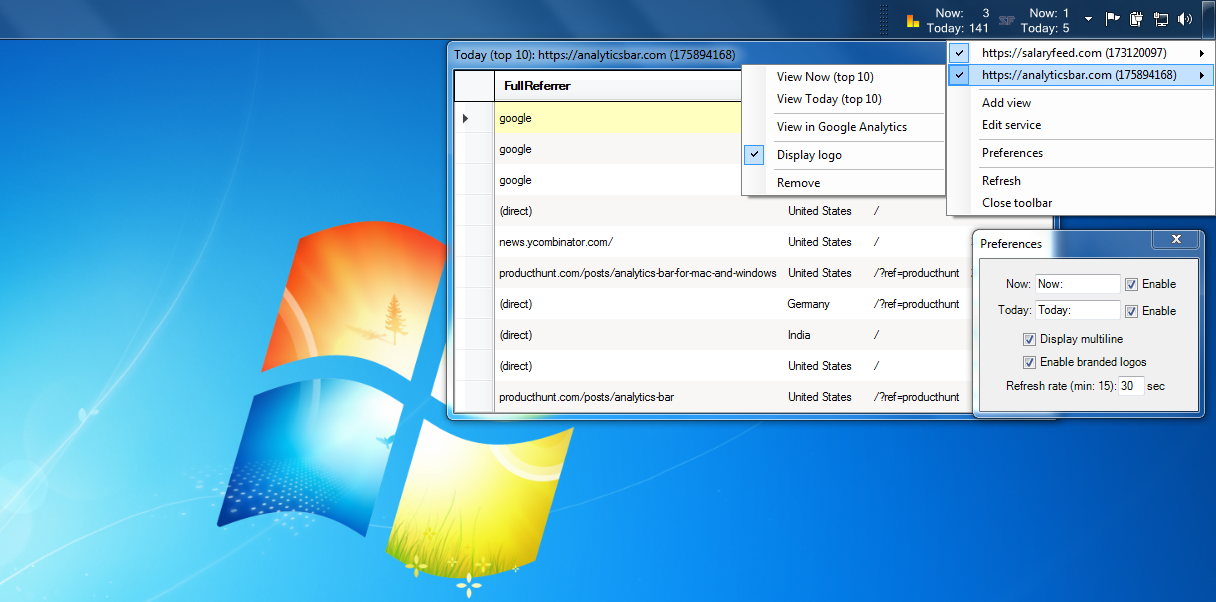
Task: Select the row arrow beside first google entry
Action: (465, 118)
